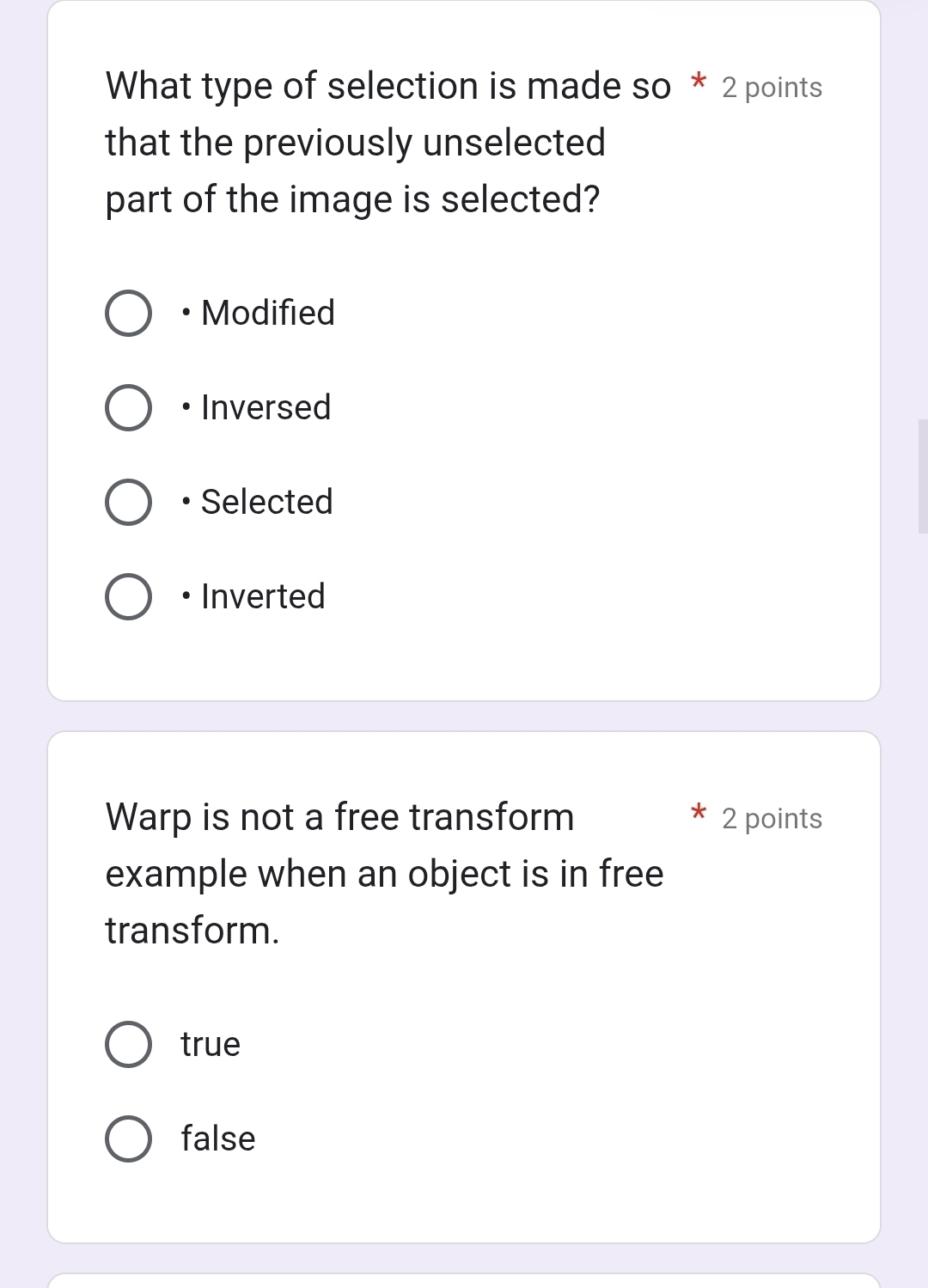928x1288 pixels.
Task: Select the Modified radio button
Action: pyautogui.click(x=129, y=314)
